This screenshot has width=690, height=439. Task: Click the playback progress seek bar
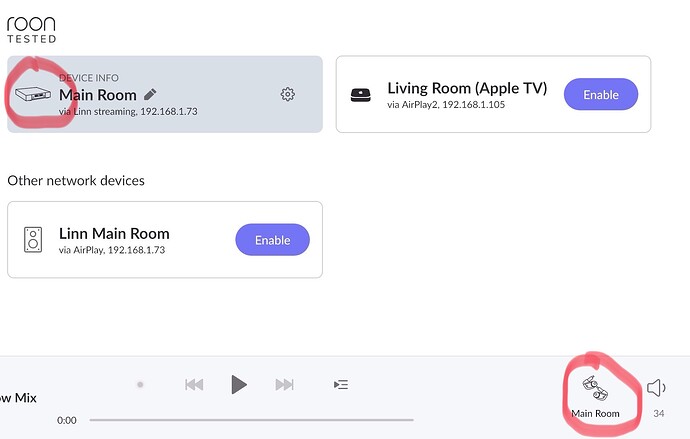[251, 420]
